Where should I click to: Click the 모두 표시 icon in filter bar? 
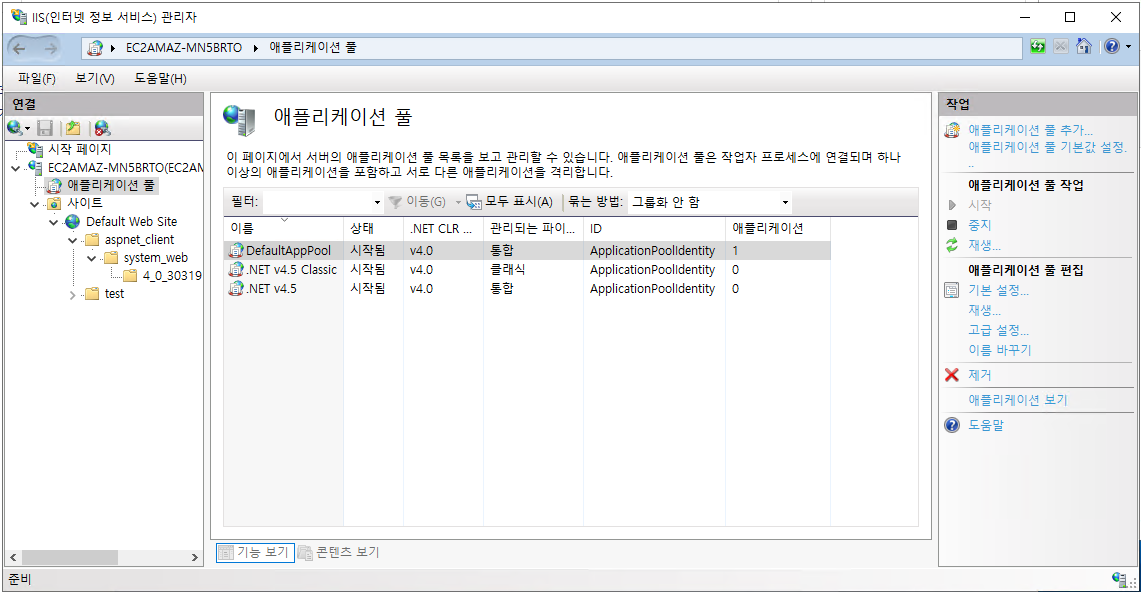[474, 201]
